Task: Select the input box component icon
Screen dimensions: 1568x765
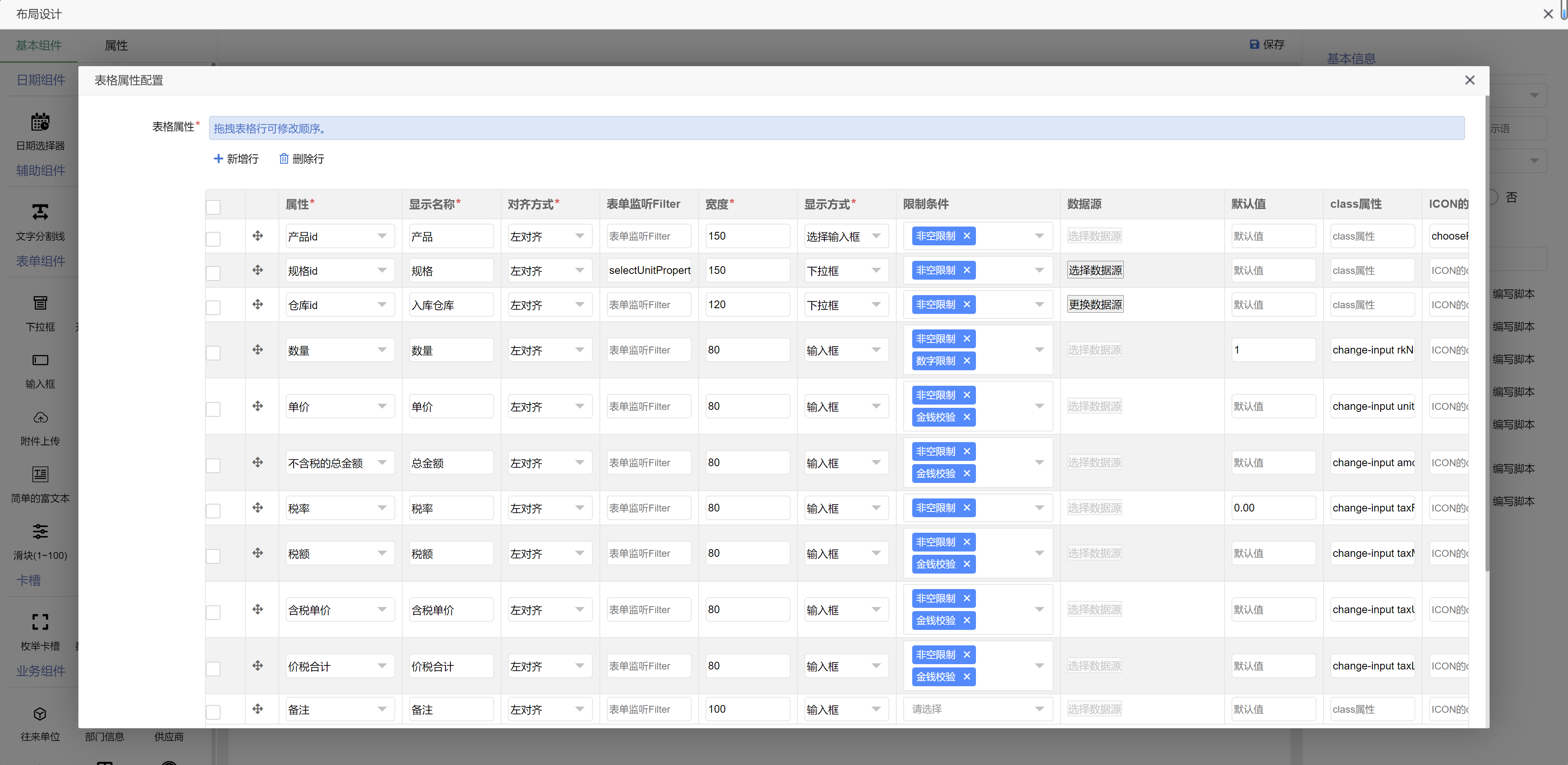Action: coord(40,360)
